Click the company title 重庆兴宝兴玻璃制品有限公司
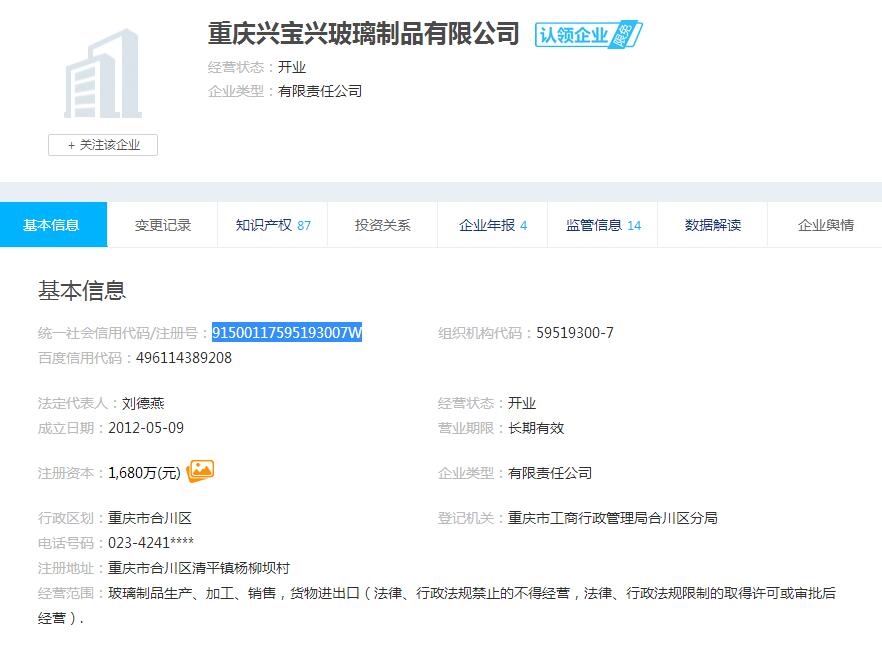882x651 pixels. point(363,34)
